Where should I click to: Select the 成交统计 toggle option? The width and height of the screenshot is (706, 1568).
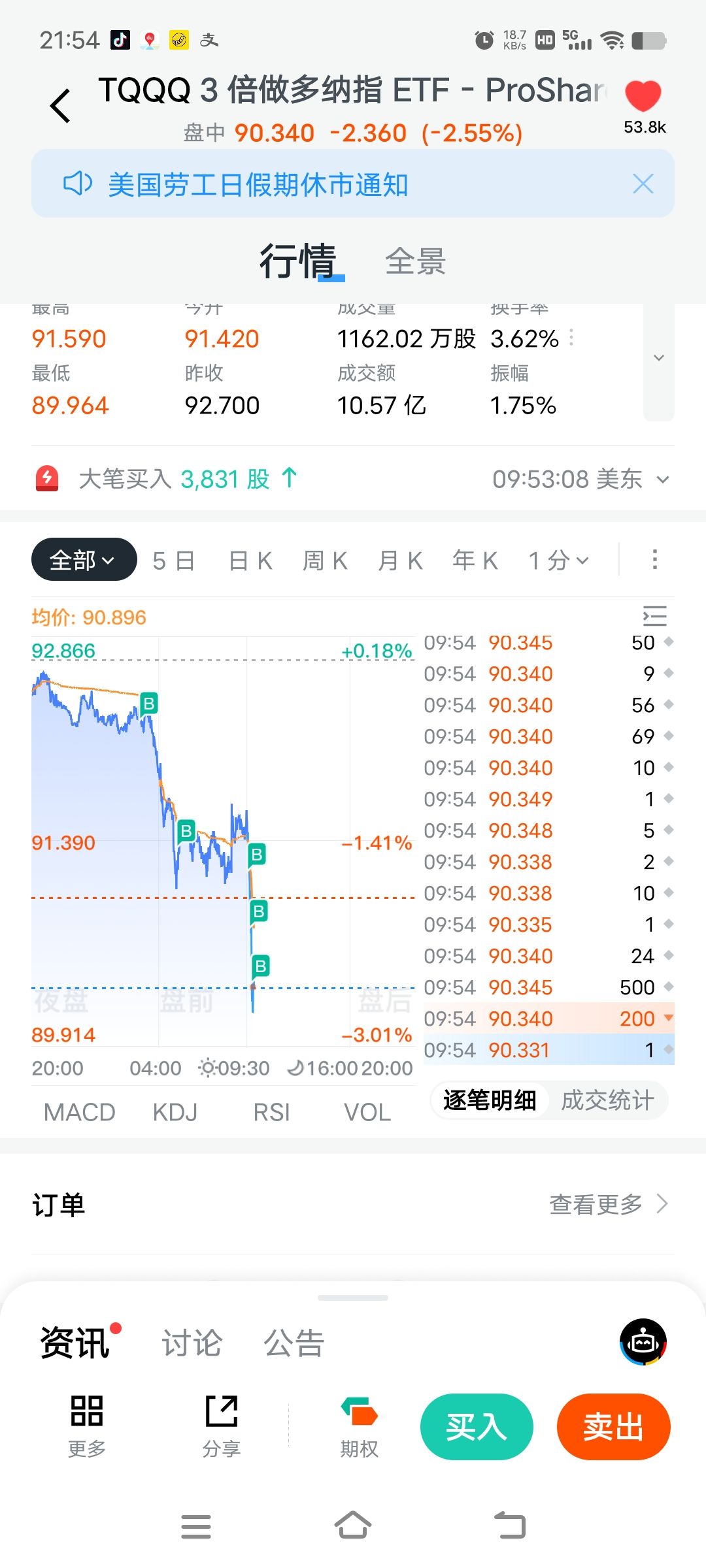pyautogui.click(x=607, y=1100)
